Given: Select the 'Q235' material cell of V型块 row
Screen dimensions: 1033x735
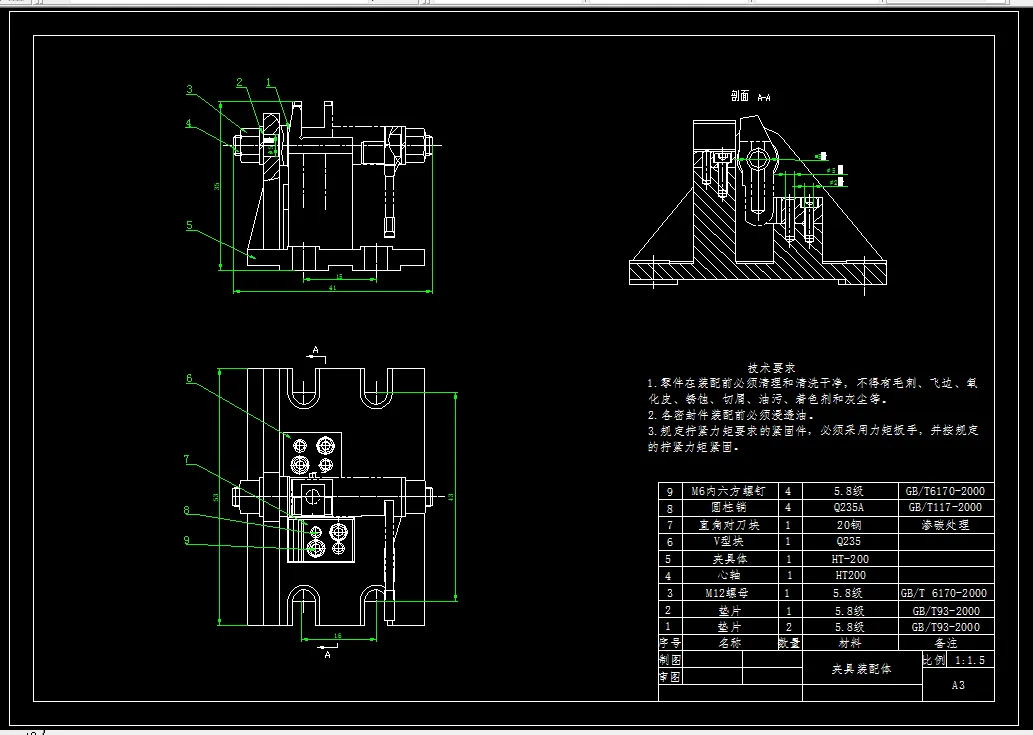Looking at the screenshot, I should tap(849, 541).
